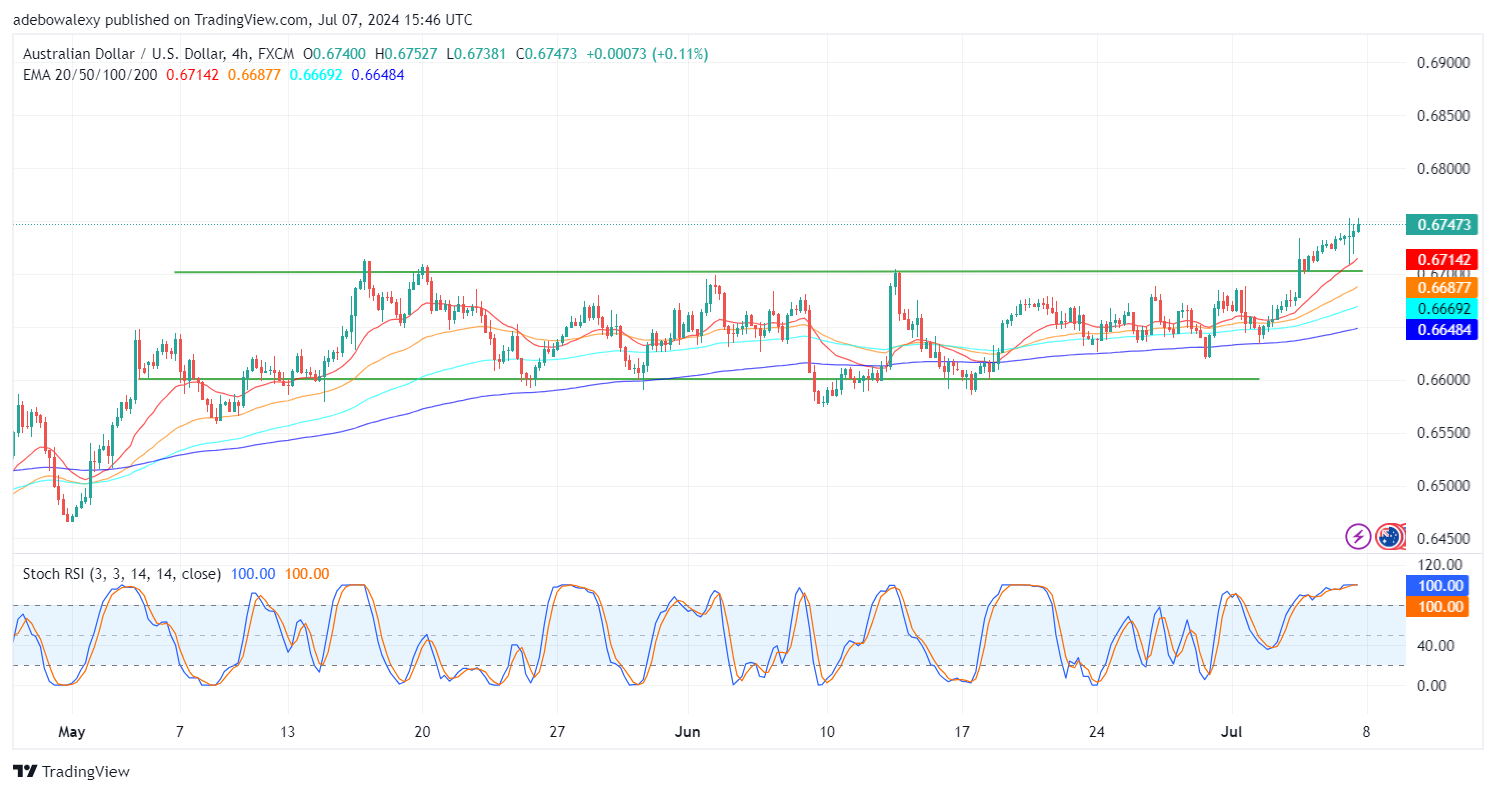
Task: Click the 0.68500 price axis label
Action: [x=1441, y=116]
